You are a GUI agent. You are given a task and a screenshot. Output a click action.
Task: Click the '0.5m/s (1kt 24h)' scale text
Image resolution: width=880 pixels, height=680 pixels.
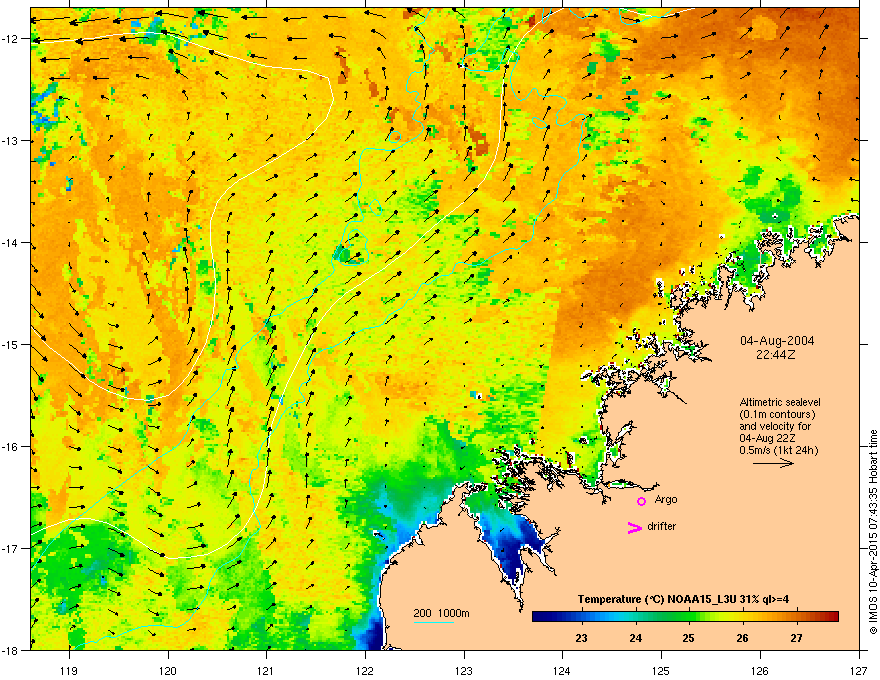tap(778, 451)
